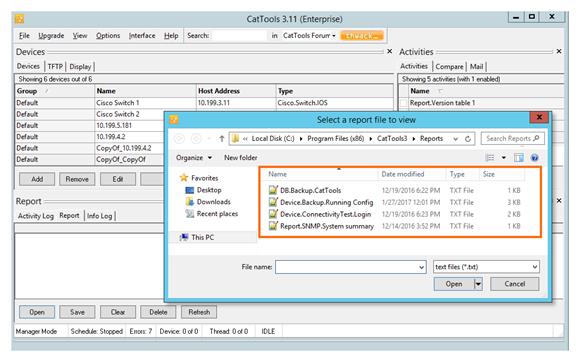Toggle checkbox for Report.Version table 1 activity
The image size is (580, 362).
(x=404, y=103)
